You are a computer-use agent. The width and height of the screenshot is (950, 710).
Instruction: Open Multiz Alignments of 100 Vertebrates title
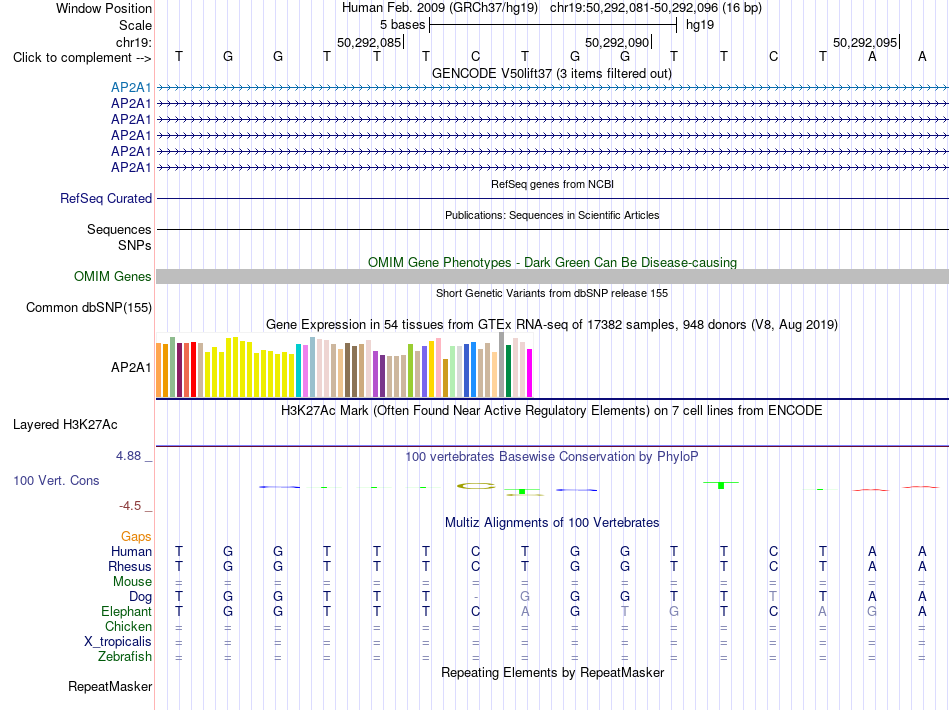tap(552, 522)
